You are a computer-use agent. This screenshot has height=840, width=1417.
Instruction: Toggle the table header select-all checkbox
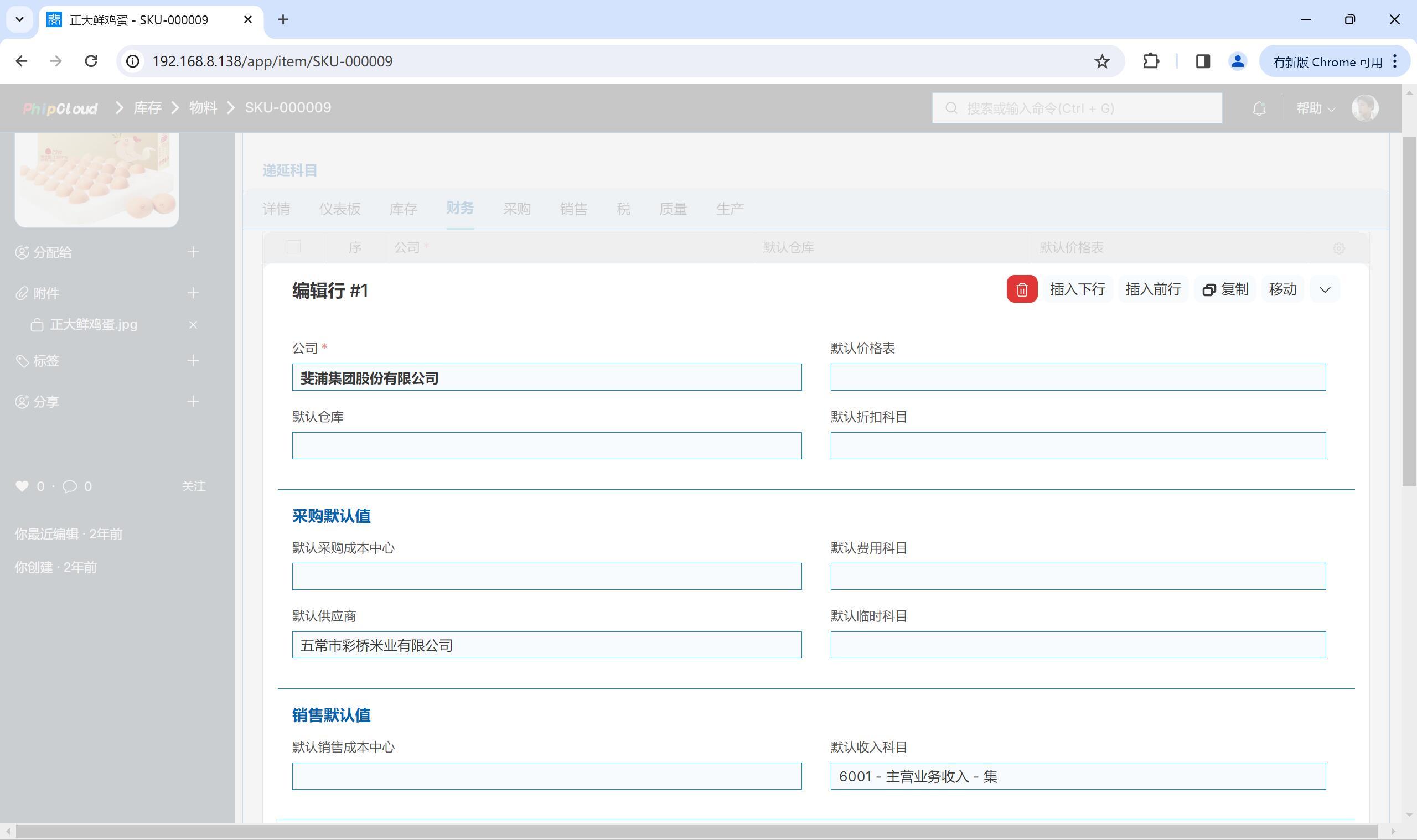[293, 247]
